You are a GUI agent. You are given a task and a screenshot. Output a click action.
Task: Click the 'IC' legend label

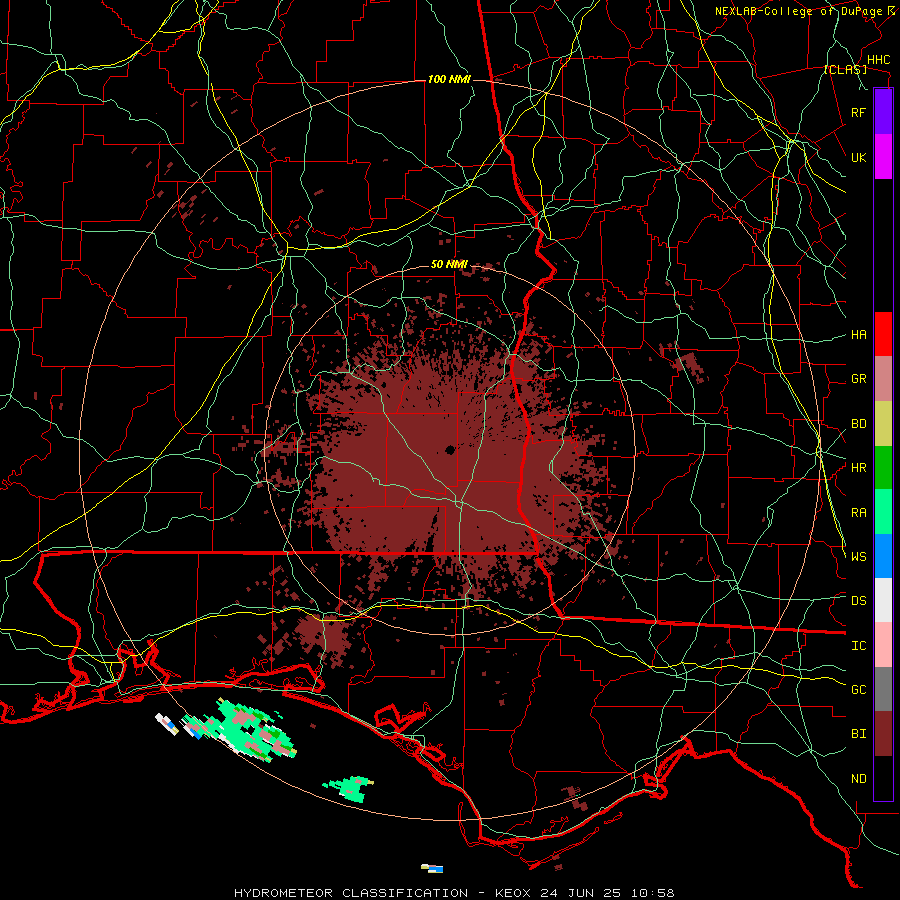[x=858, y=646]
